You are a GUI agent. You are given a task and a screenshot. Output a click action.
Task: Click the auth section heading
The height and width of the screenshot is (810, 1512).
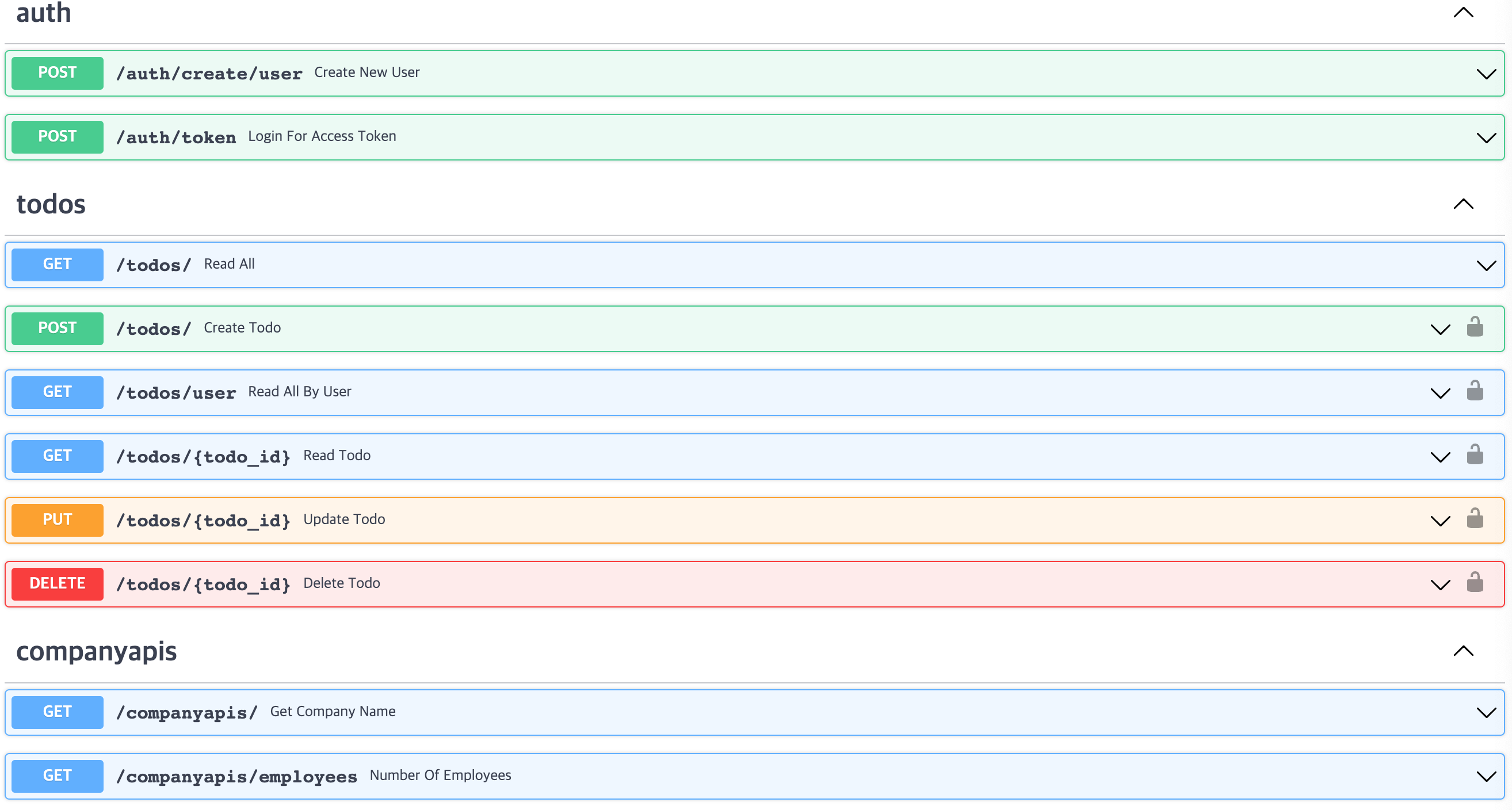coord(44,13)
